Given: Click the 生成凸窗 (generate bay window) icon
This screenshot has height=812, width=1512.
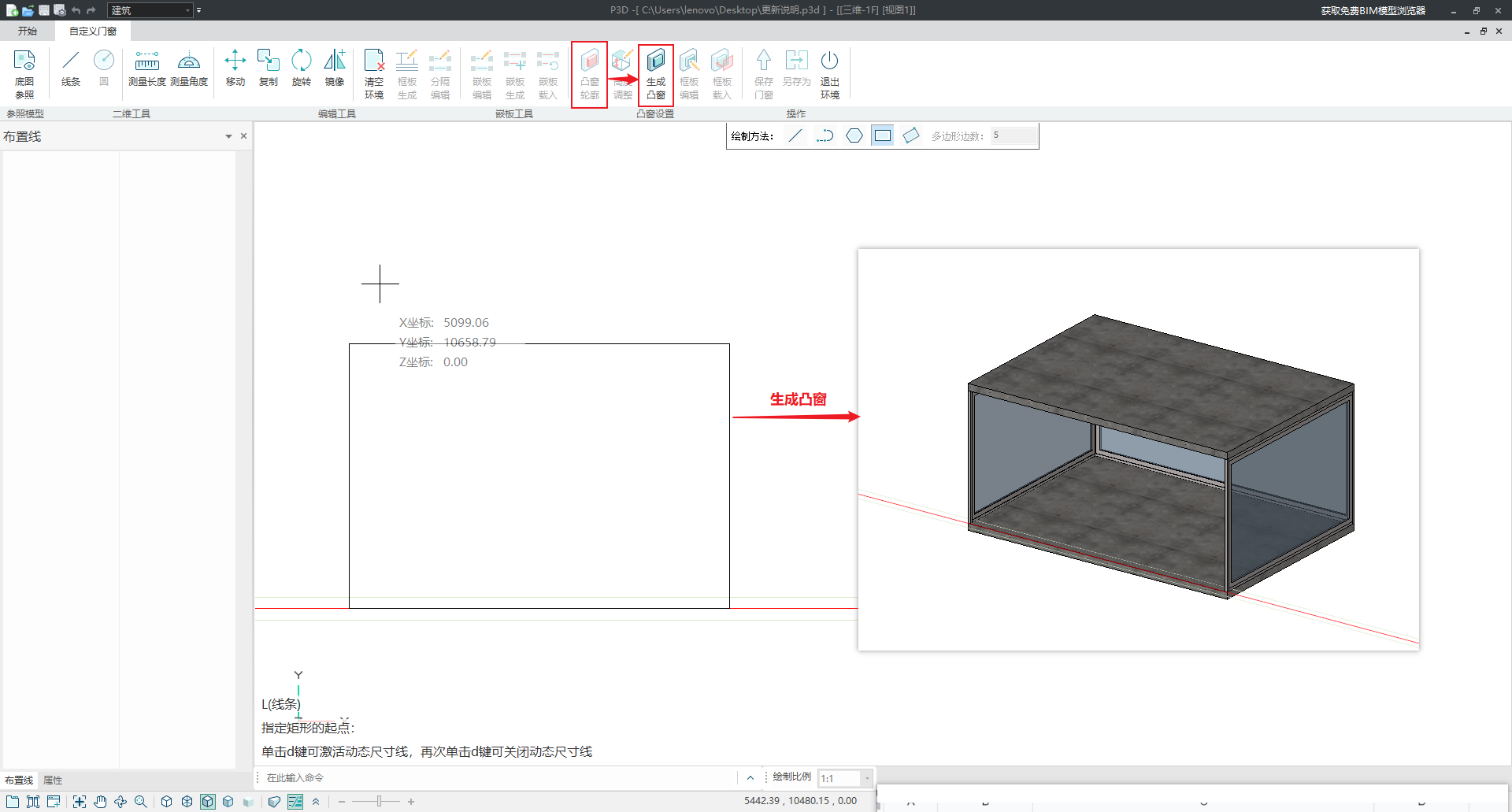Looking at the screenshot, I should click(655, 72).
